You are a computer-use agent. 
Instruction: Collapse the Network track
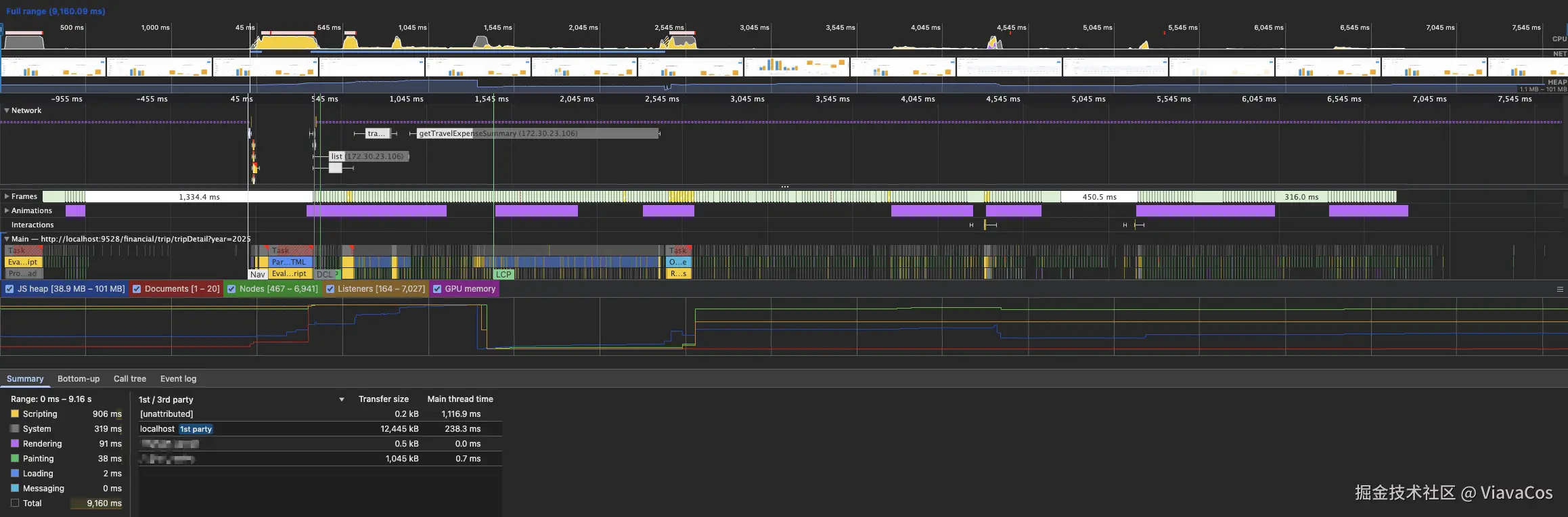(7, 110)
